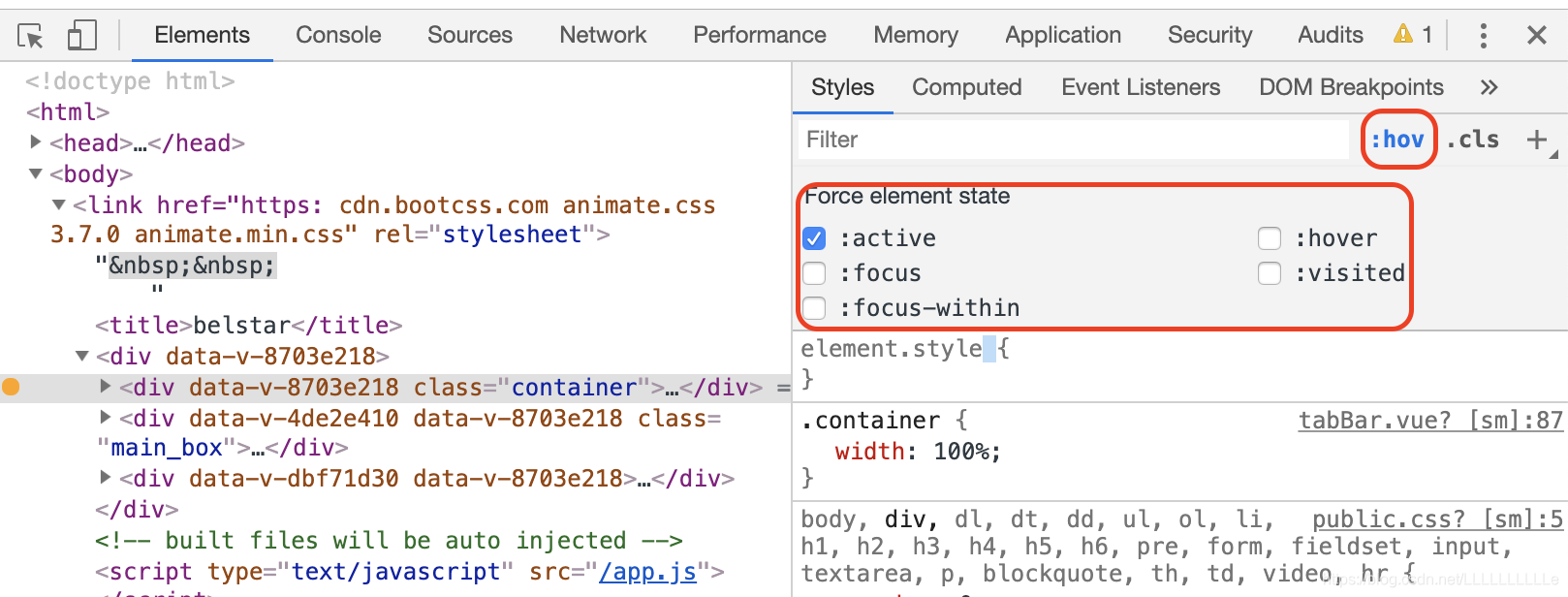Viewport: 1568px width, 597px height.
Task: Follow the /app.js script link
Action: point(647,572)
